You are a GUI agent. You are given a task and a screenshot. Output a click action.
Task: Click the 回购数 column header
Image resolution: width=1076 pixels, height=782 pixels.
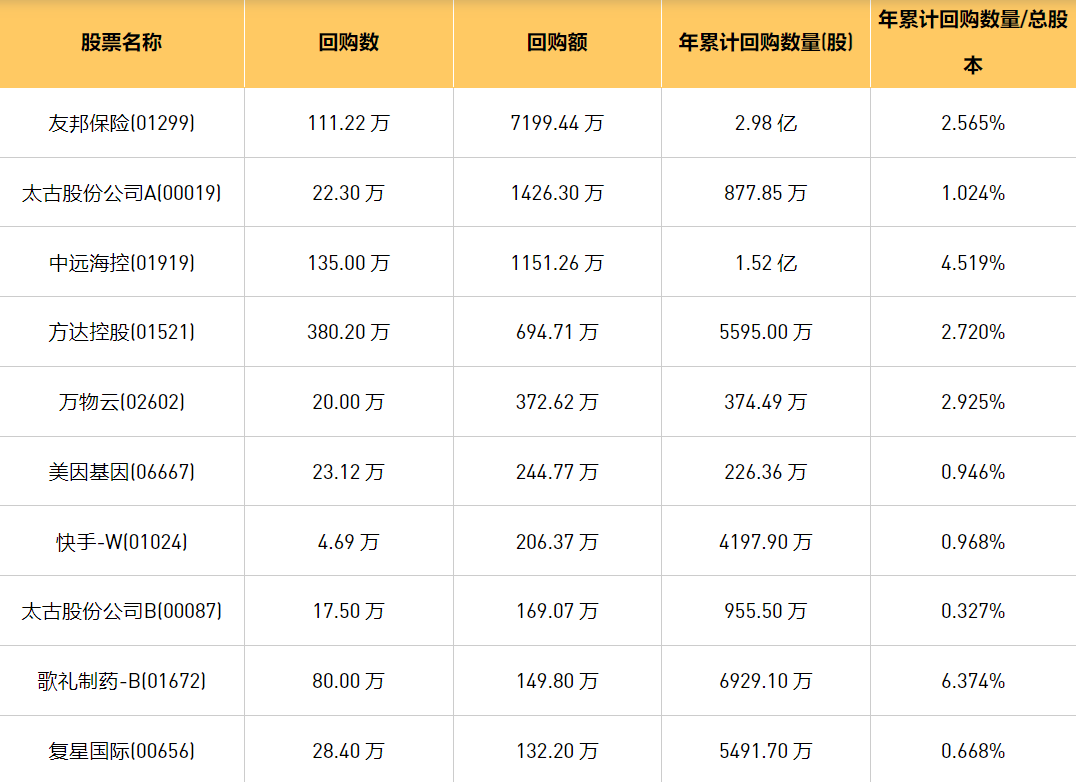[x=348, y=43]
